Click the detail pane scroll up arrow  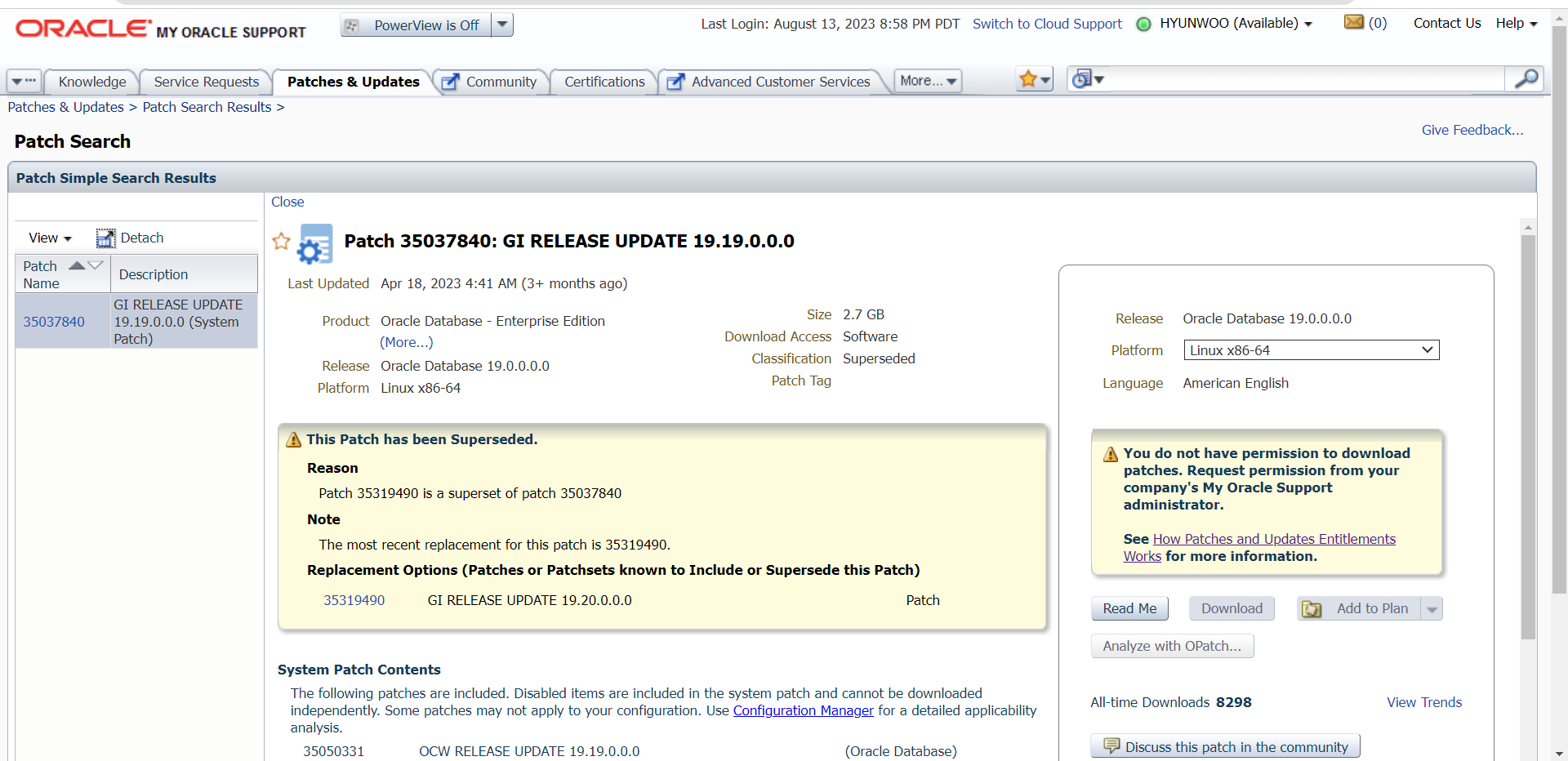pos(1528,227)
